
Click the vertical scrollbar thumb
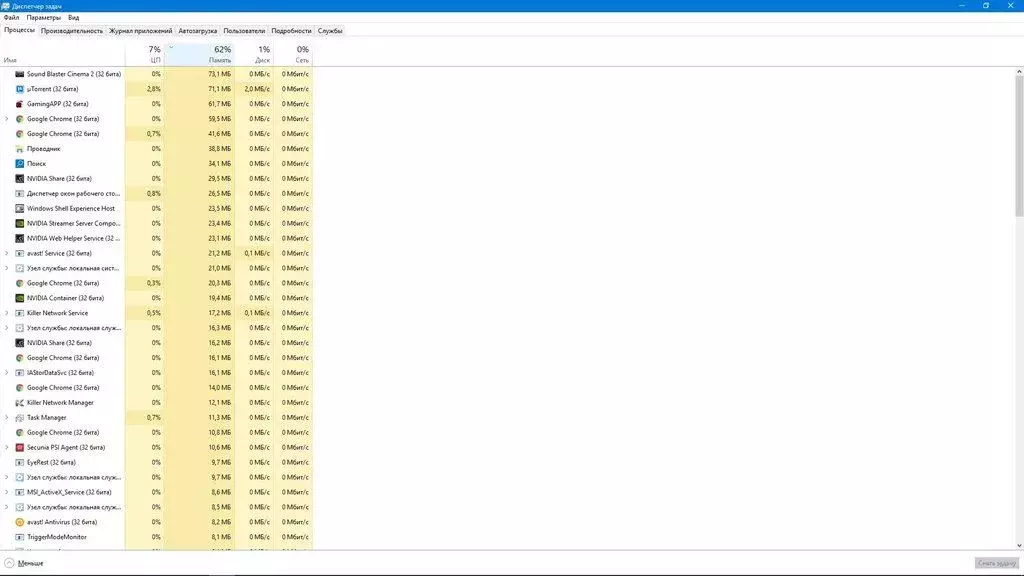coord(1019,145)
